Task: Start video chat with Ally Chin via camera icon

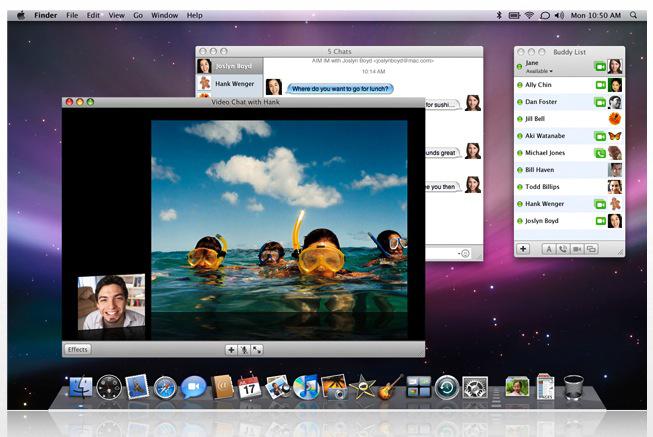Action: pos(600,85)
